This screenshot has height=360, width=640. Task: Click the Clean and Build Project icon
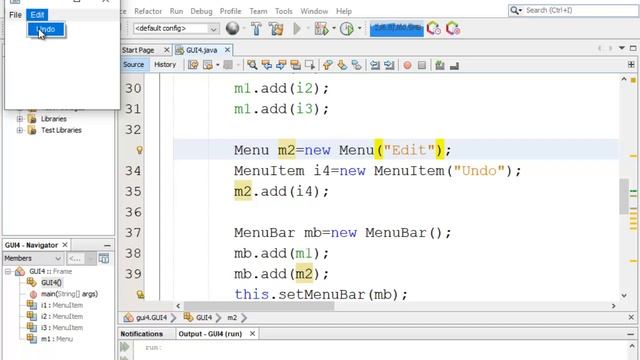point(276,29)
